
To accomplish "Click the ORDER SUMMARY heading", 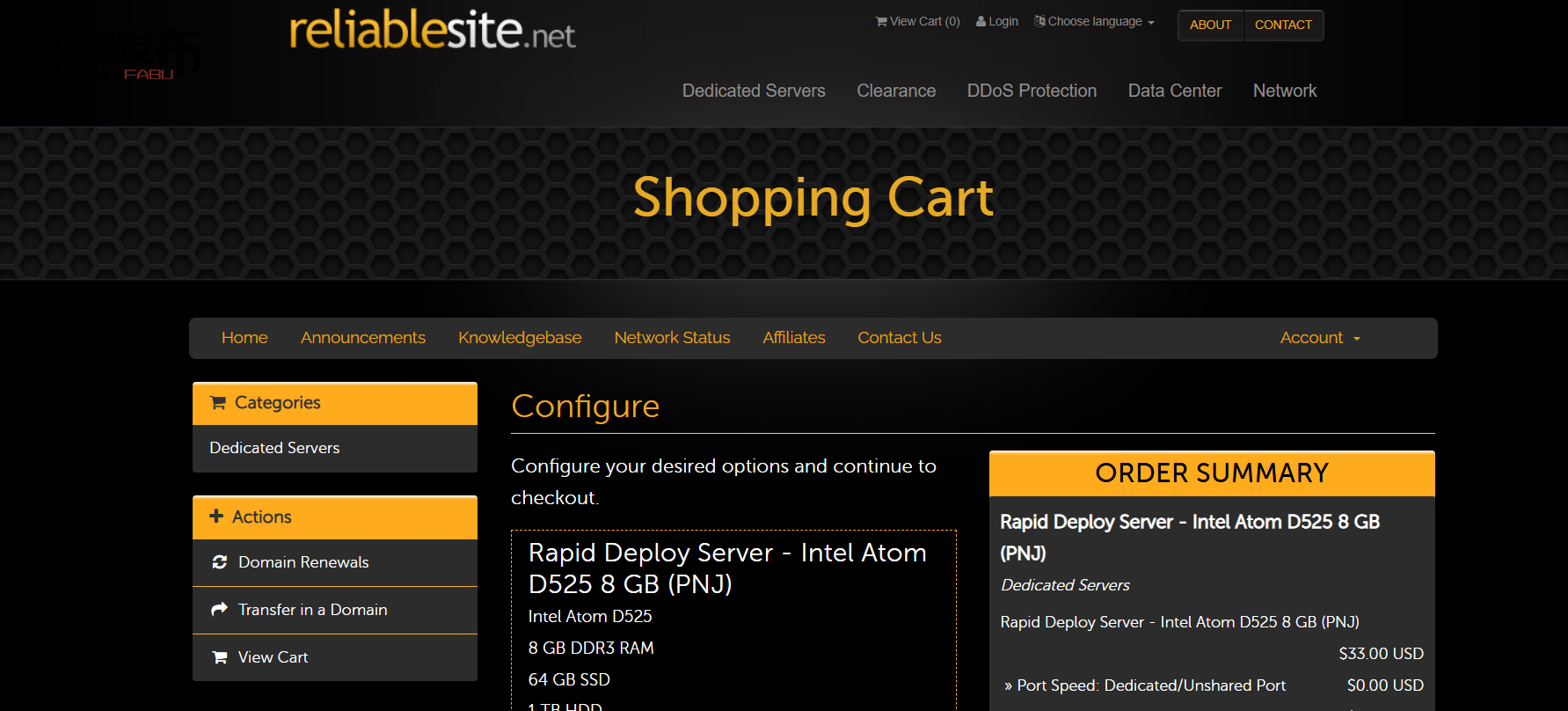I will click(x=1212, y=473).
